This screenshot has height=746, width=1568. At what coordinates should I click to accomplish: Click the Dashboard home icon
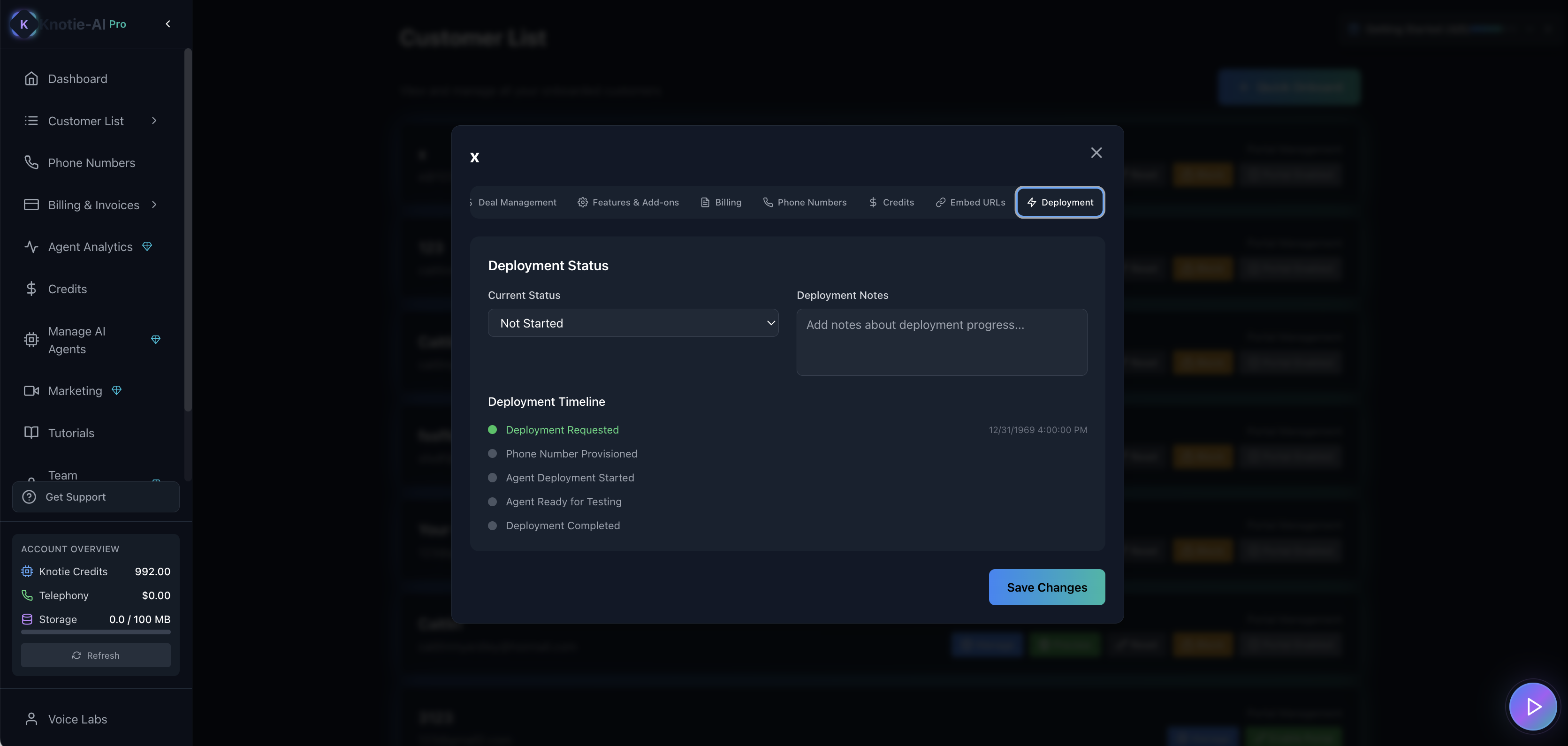pyautogui.click(x=31, y=78)
